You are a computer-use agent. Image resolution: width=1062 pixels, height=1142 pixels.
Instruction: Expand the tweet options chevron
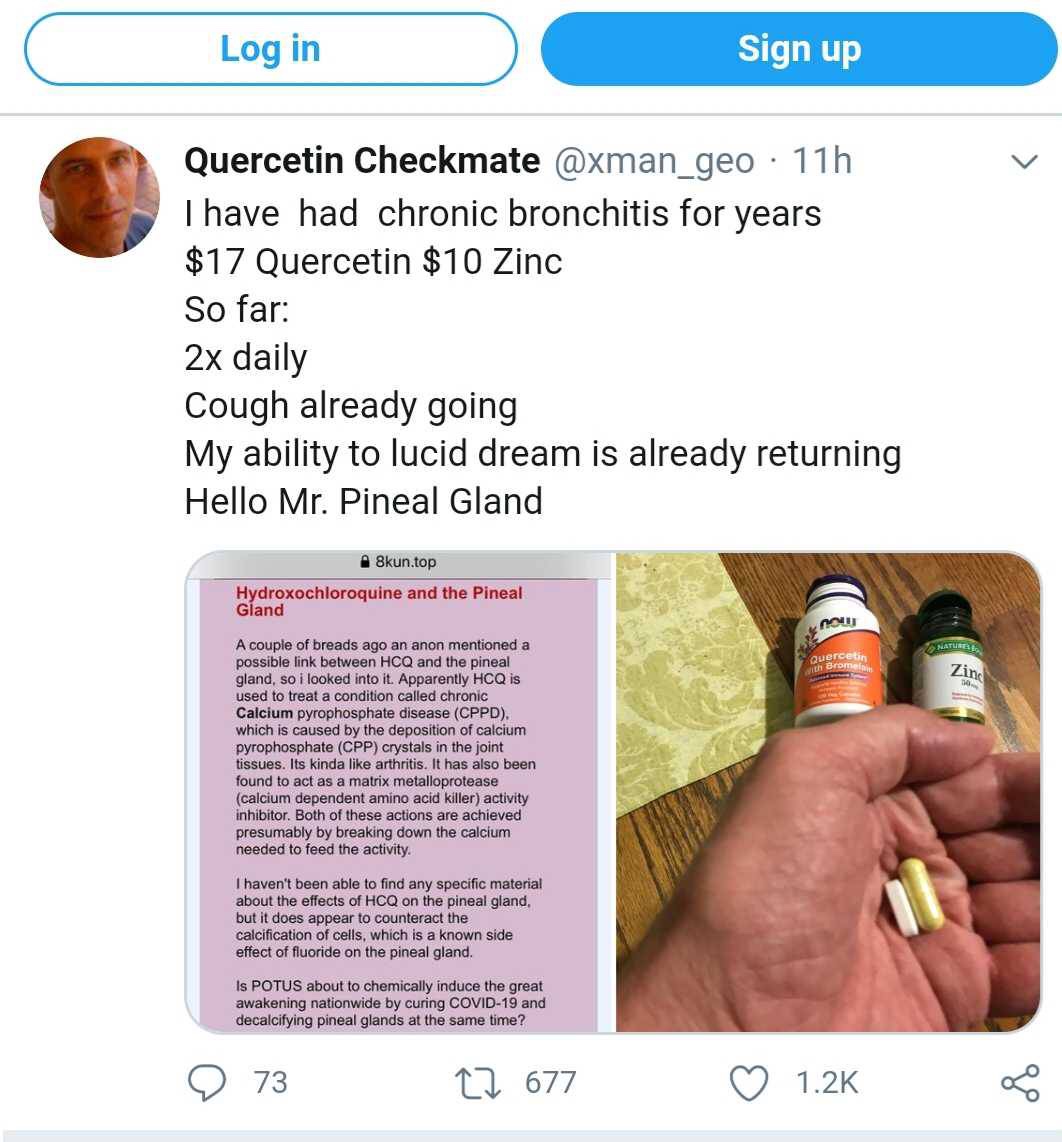1024,161
